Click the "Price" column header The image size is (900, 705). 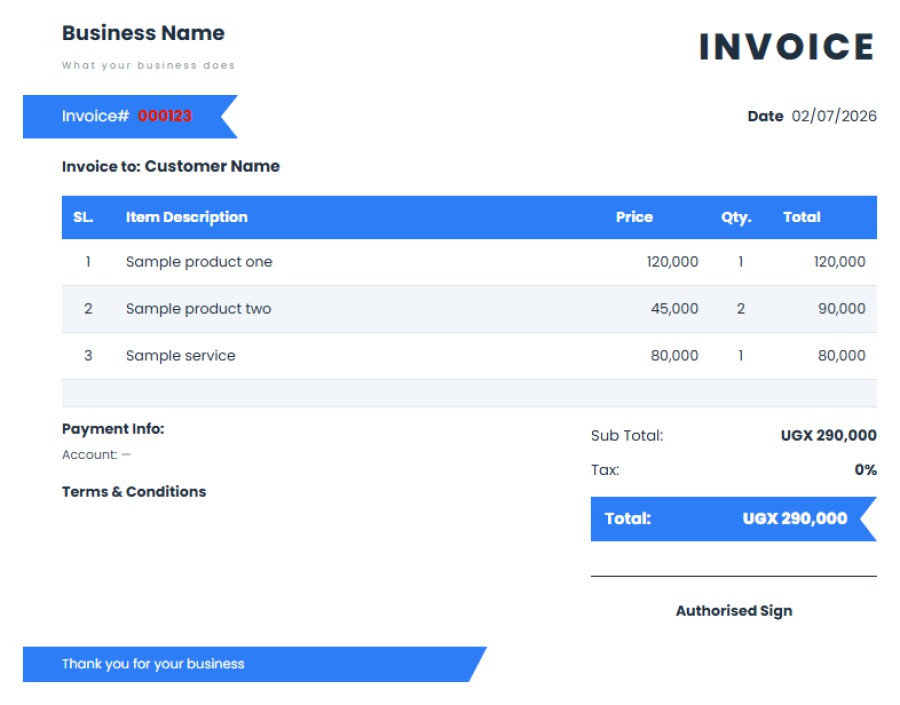click(x=634, y=217)
